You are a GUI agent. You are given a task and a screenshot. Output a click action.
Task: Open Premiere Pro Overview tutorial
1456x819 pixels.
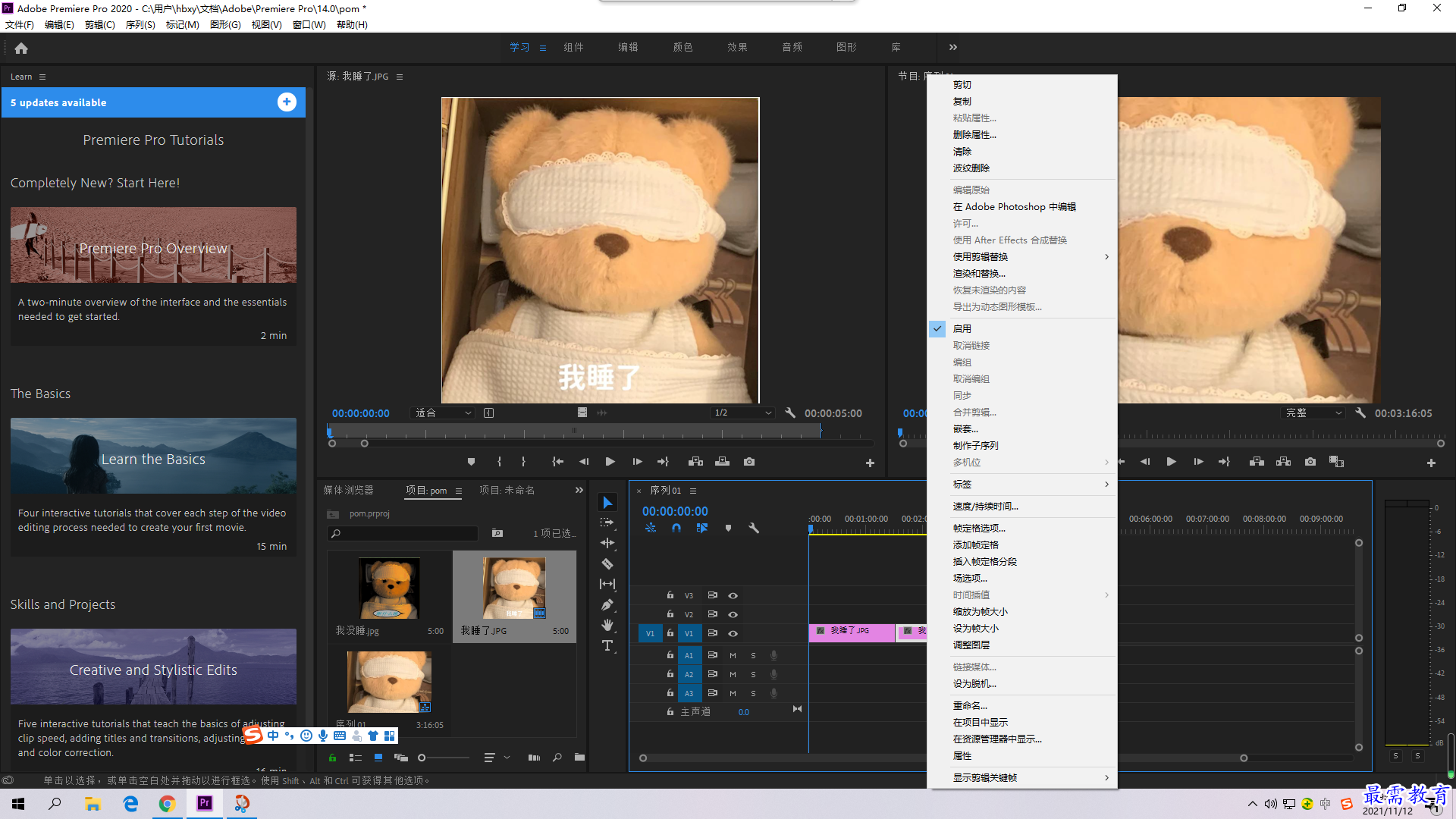point(153,245)
